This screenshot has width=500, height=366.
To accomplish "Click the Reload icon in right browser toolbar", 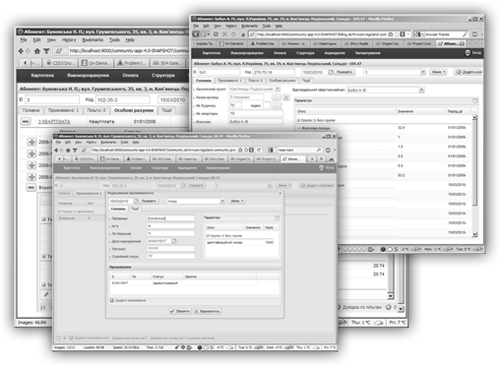I will 216,34.
